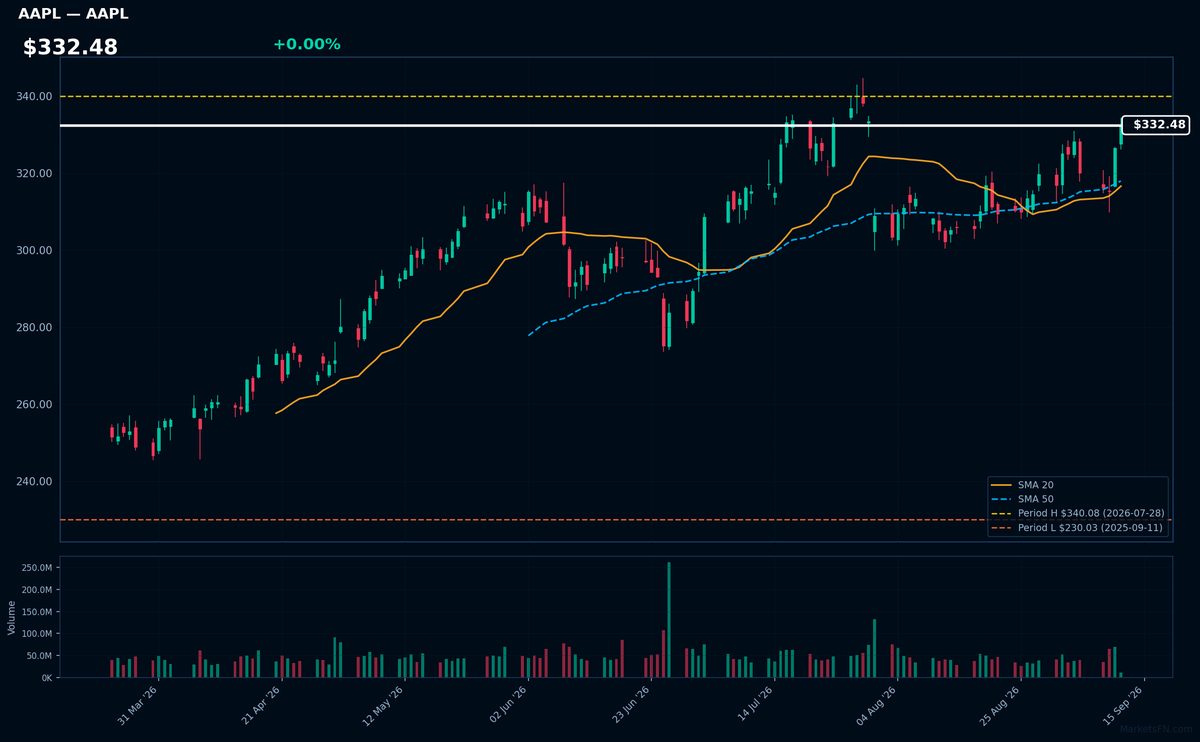
Task: Click the 0K volume axis label
Action: (x=47, y=678)
